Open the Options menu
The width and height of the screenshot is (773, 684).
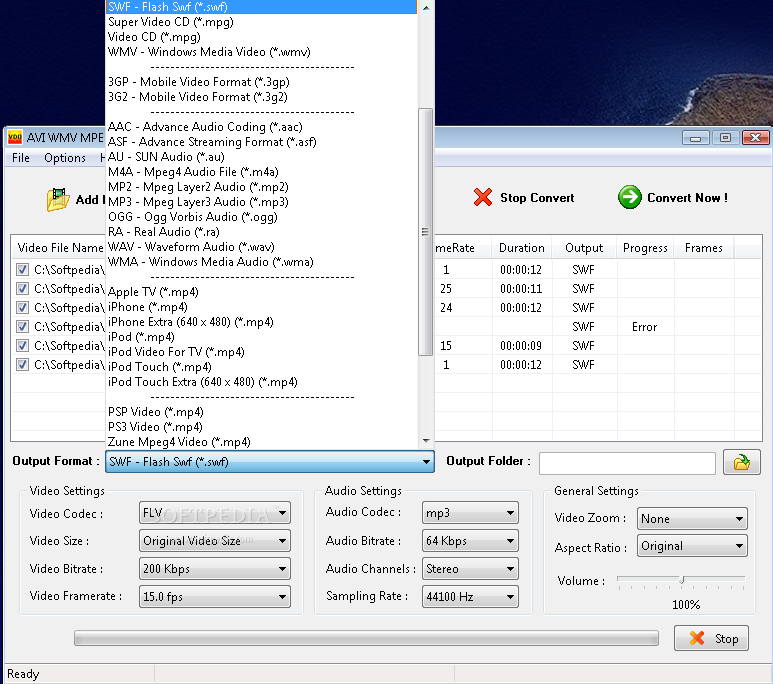[65, 158]
